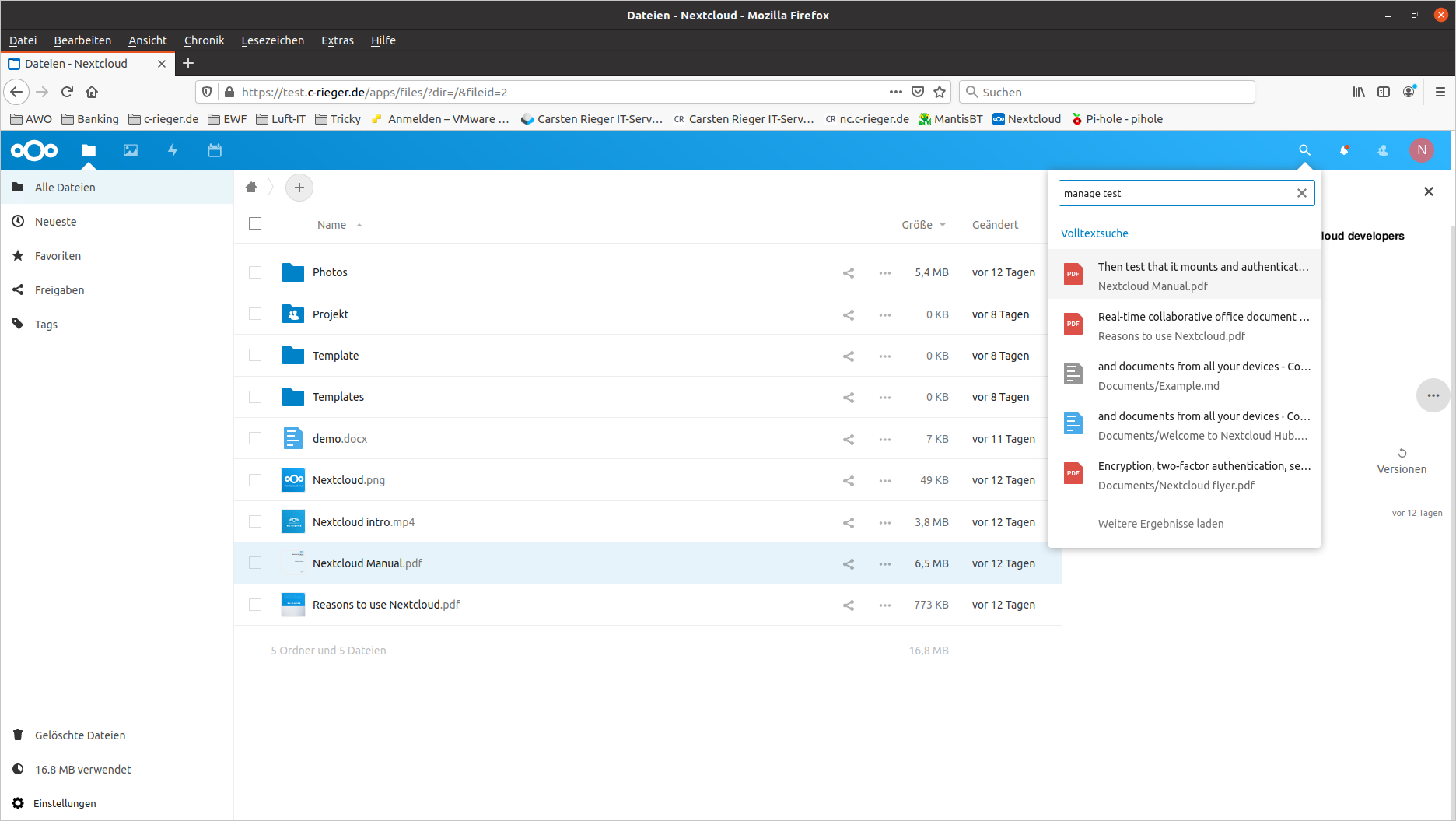Open the Activity lightning icon
Image resolution: width=1456 pixels, height=821 pixels.
click(x=173, y=150)
